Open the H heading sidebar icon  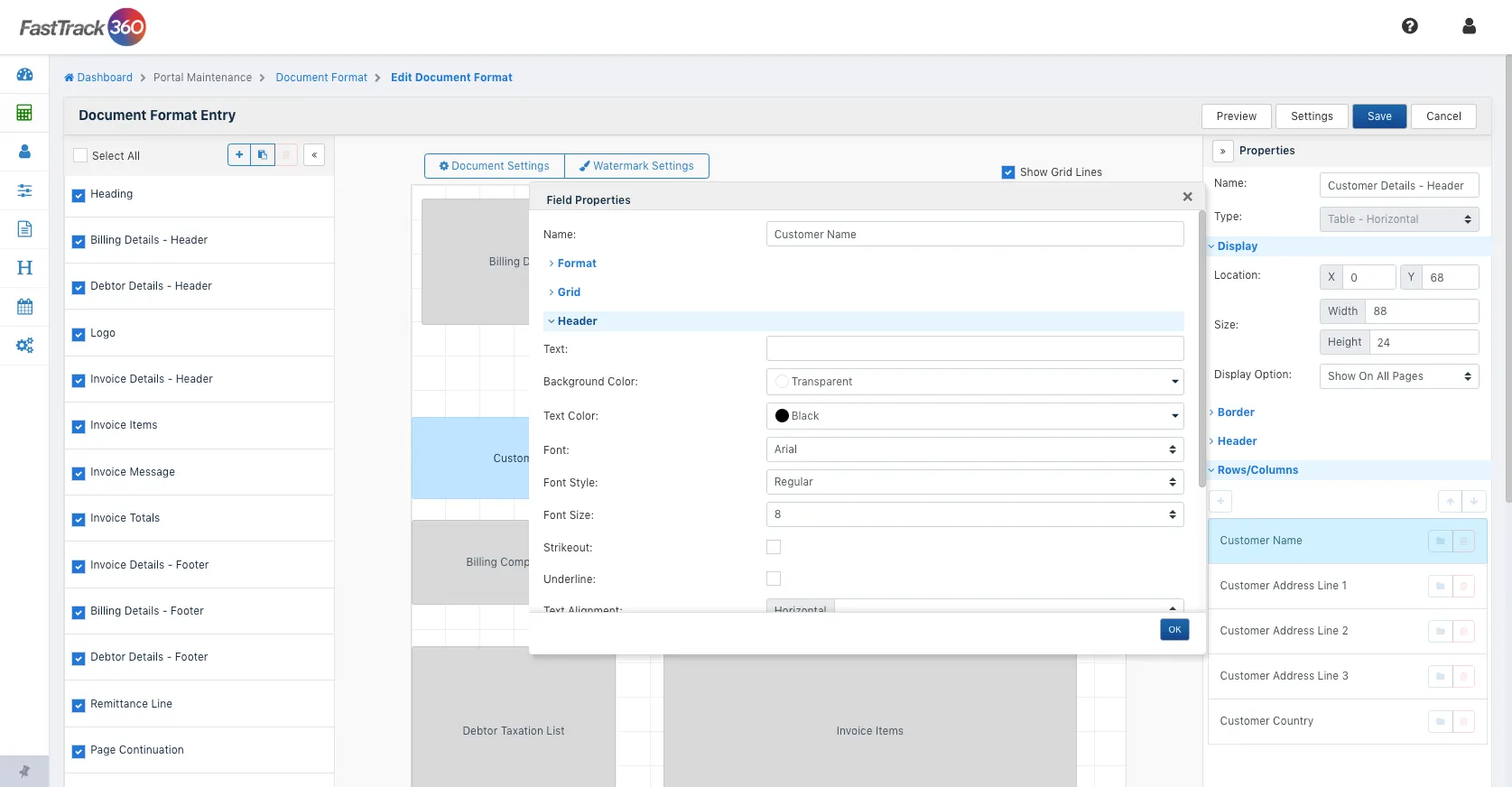click(24, 268)
